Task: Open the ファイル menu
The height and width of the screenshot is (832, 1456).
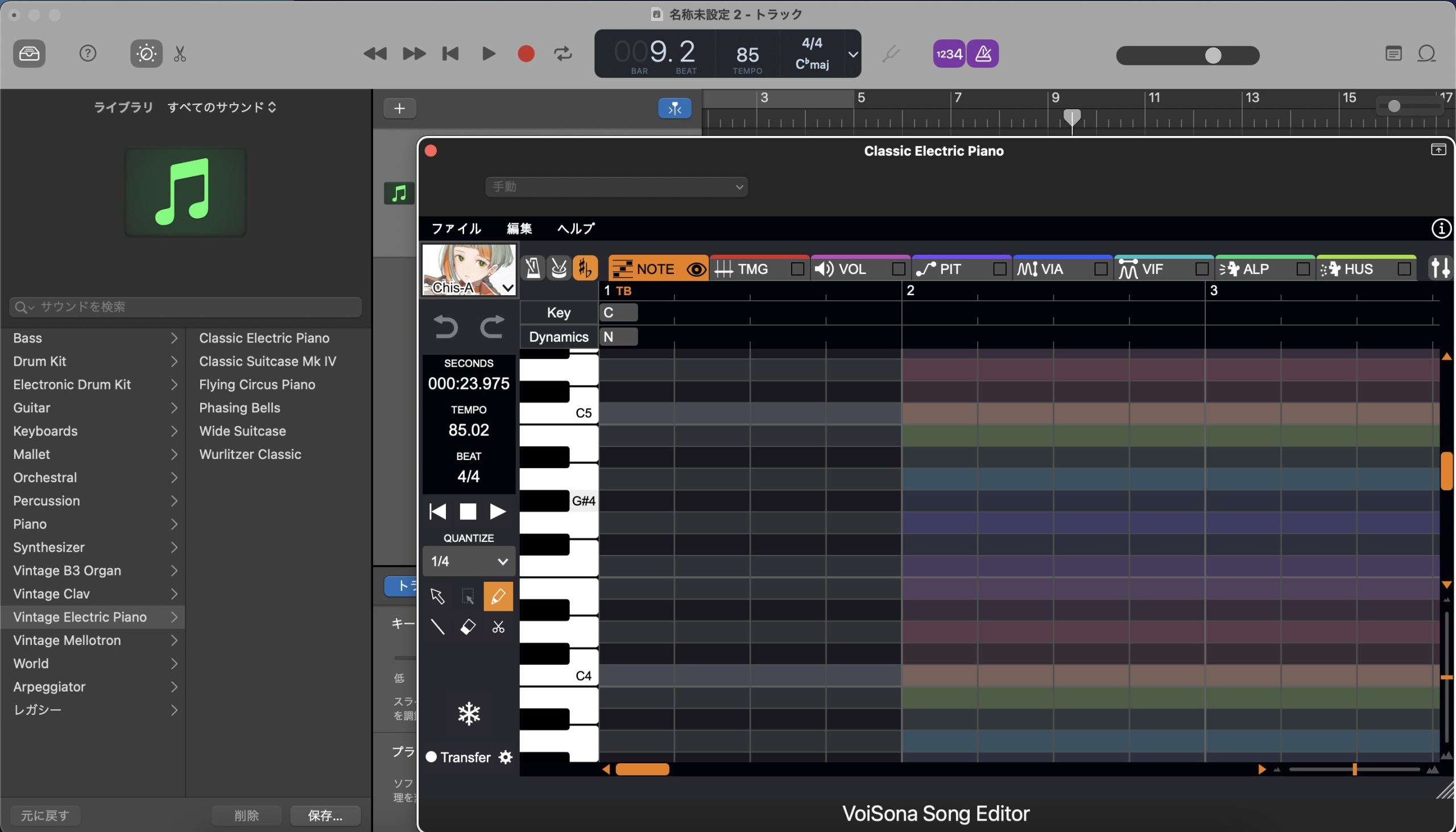Action: click(x=456, y=229)
